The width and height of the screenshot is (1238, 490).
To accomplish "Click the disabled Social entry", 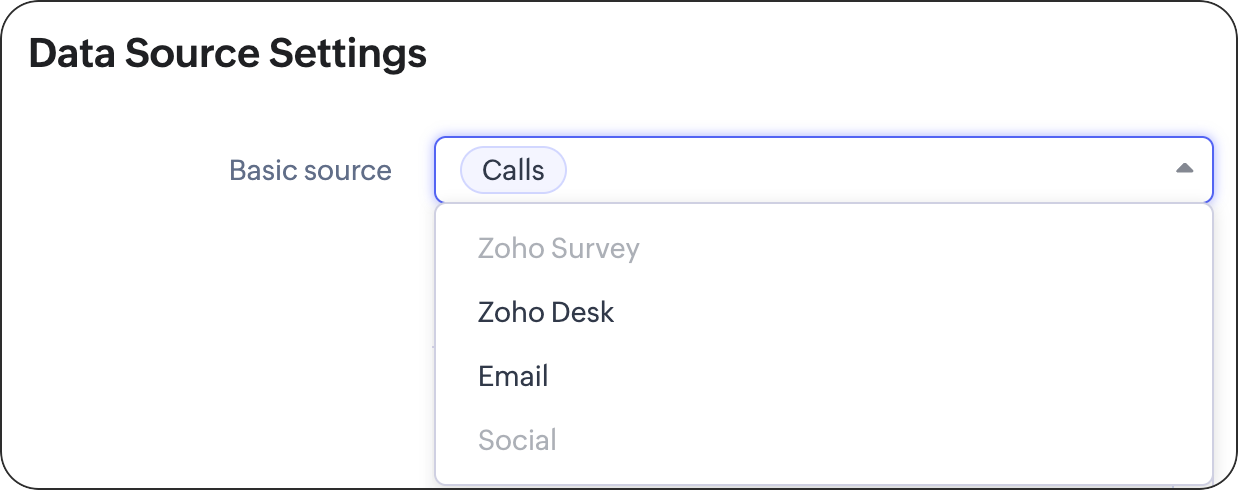I will (517, 440).
